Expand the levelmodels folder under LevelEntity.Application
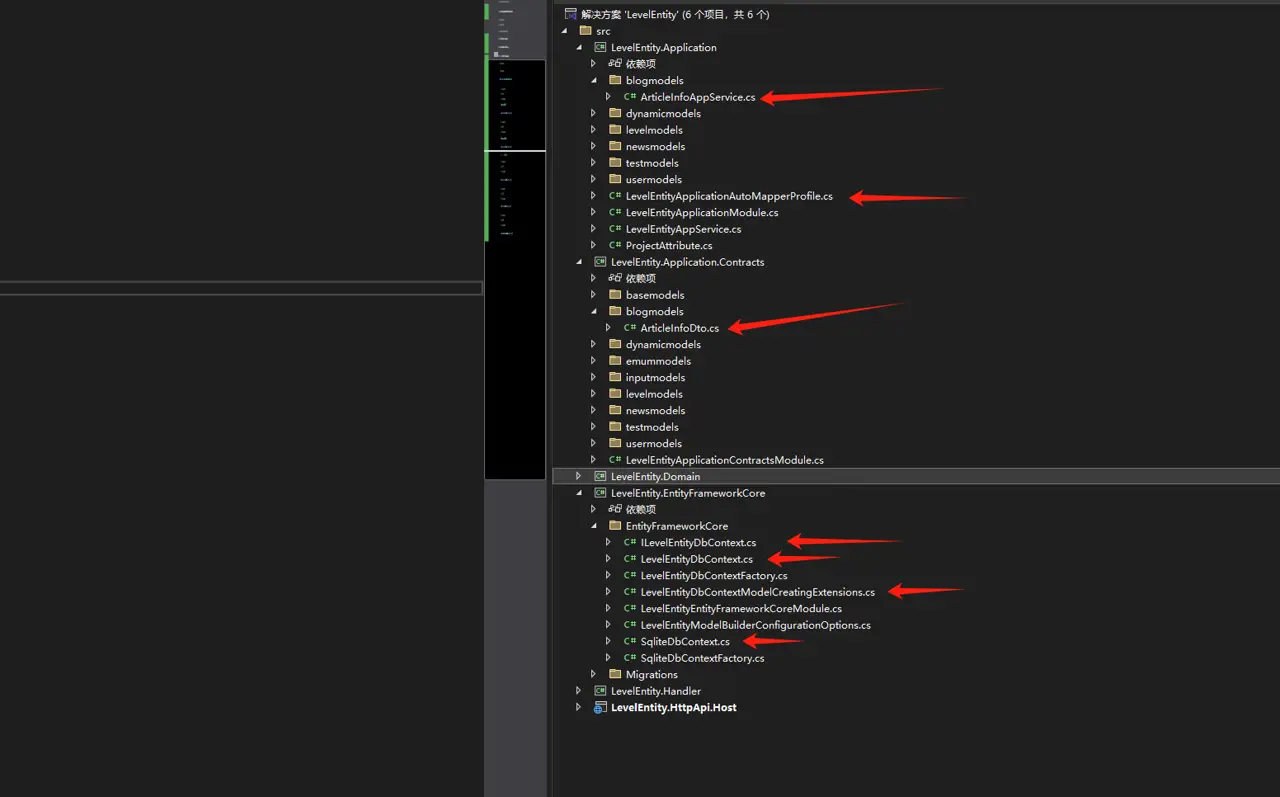The image size is (1280, 797). click(x=593, y=130)
